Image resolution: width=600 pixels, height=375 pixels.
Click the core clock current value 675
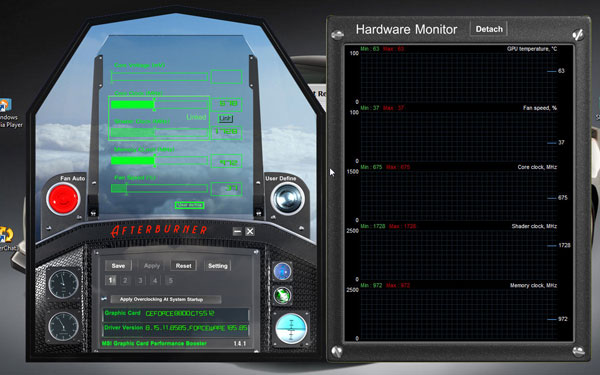pos(563,198)
